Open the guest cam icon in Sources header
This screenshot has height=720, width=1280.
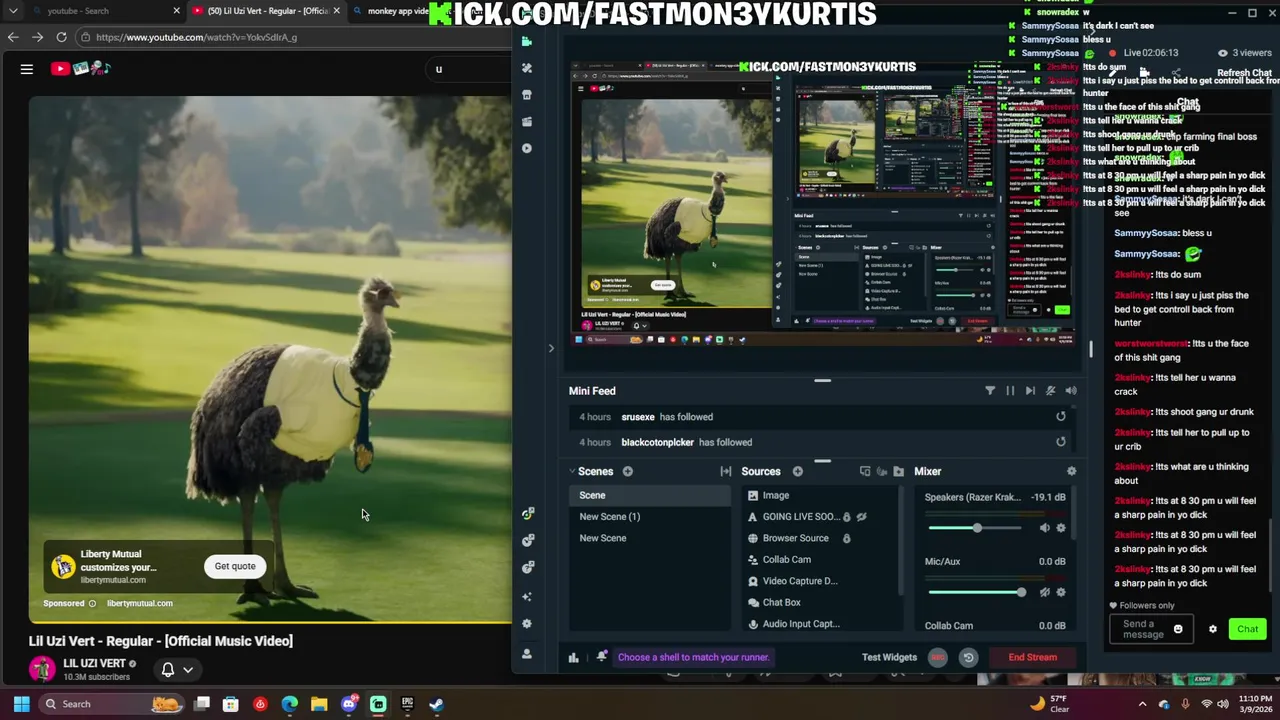tap(882, 471)
